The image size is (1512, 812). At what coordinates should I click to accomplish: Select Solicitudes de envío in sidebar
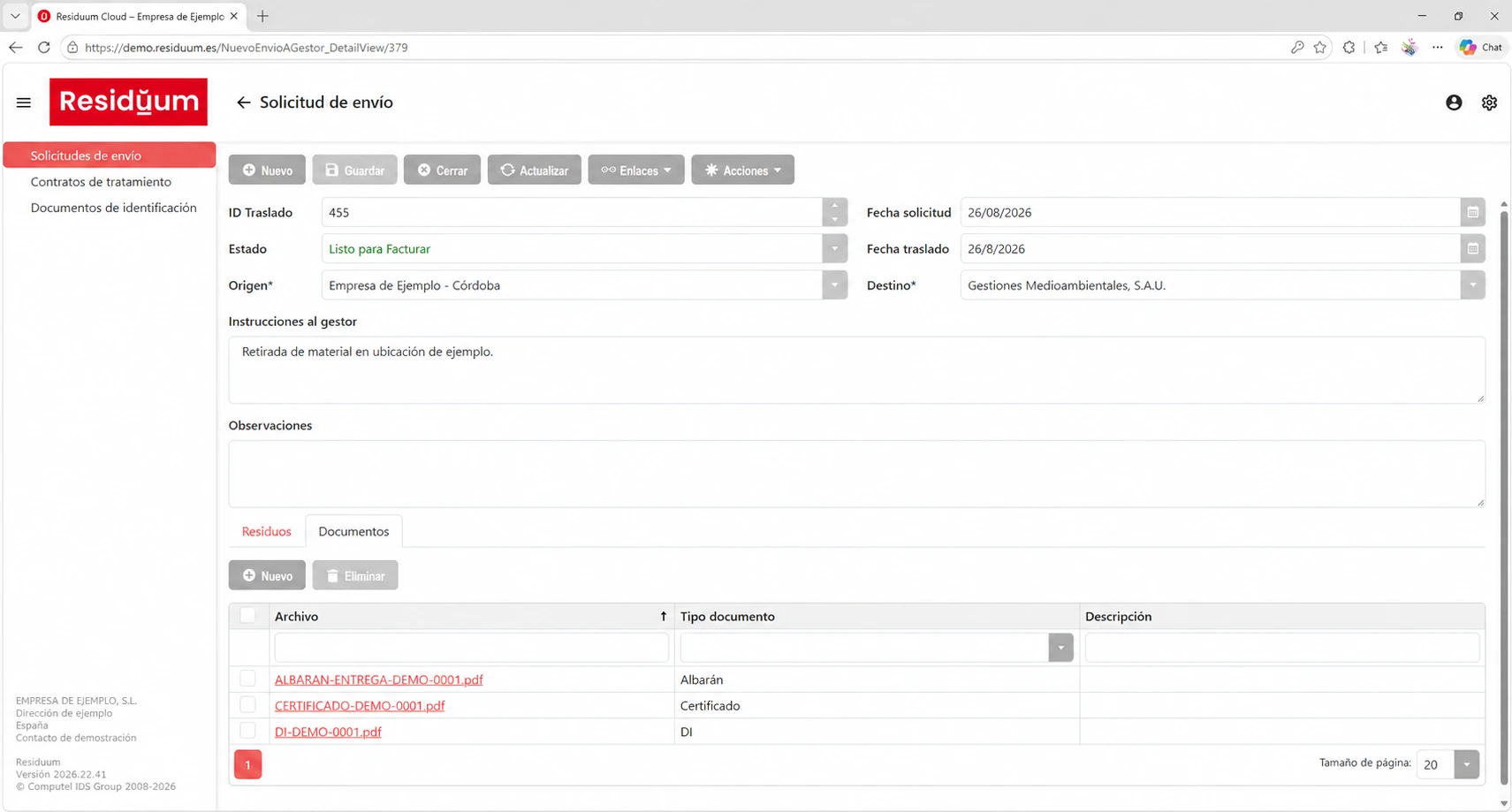point(110,155)
